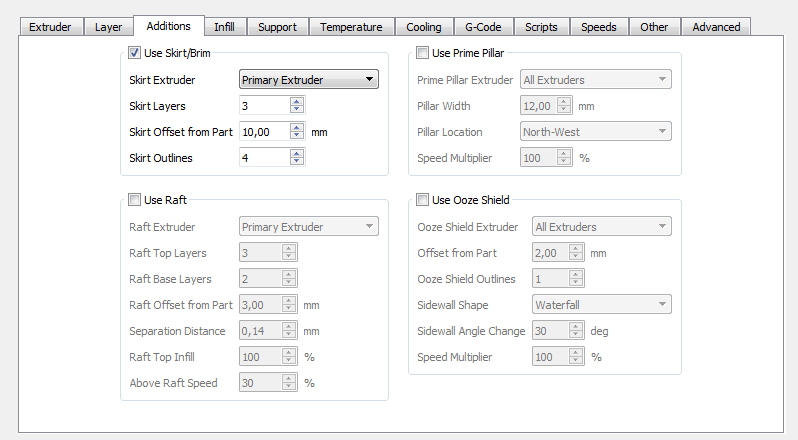Increase Skirt Layers with up arrow
The height and width of the screenshot is (440, 798).
[x=296, y=101]
